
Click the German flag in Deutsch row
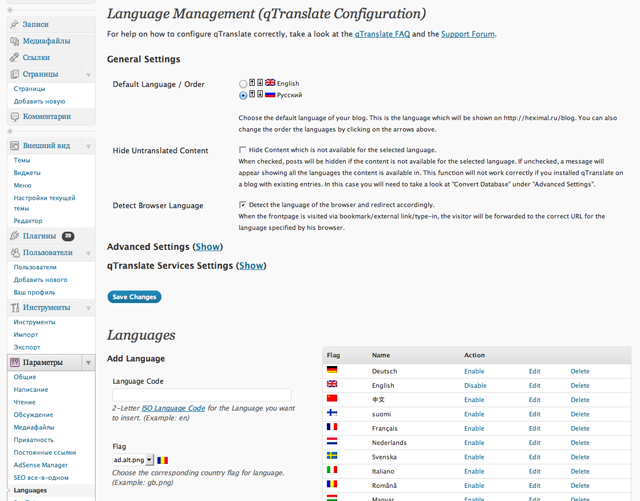pyautogui.click(x=332, y=370)
